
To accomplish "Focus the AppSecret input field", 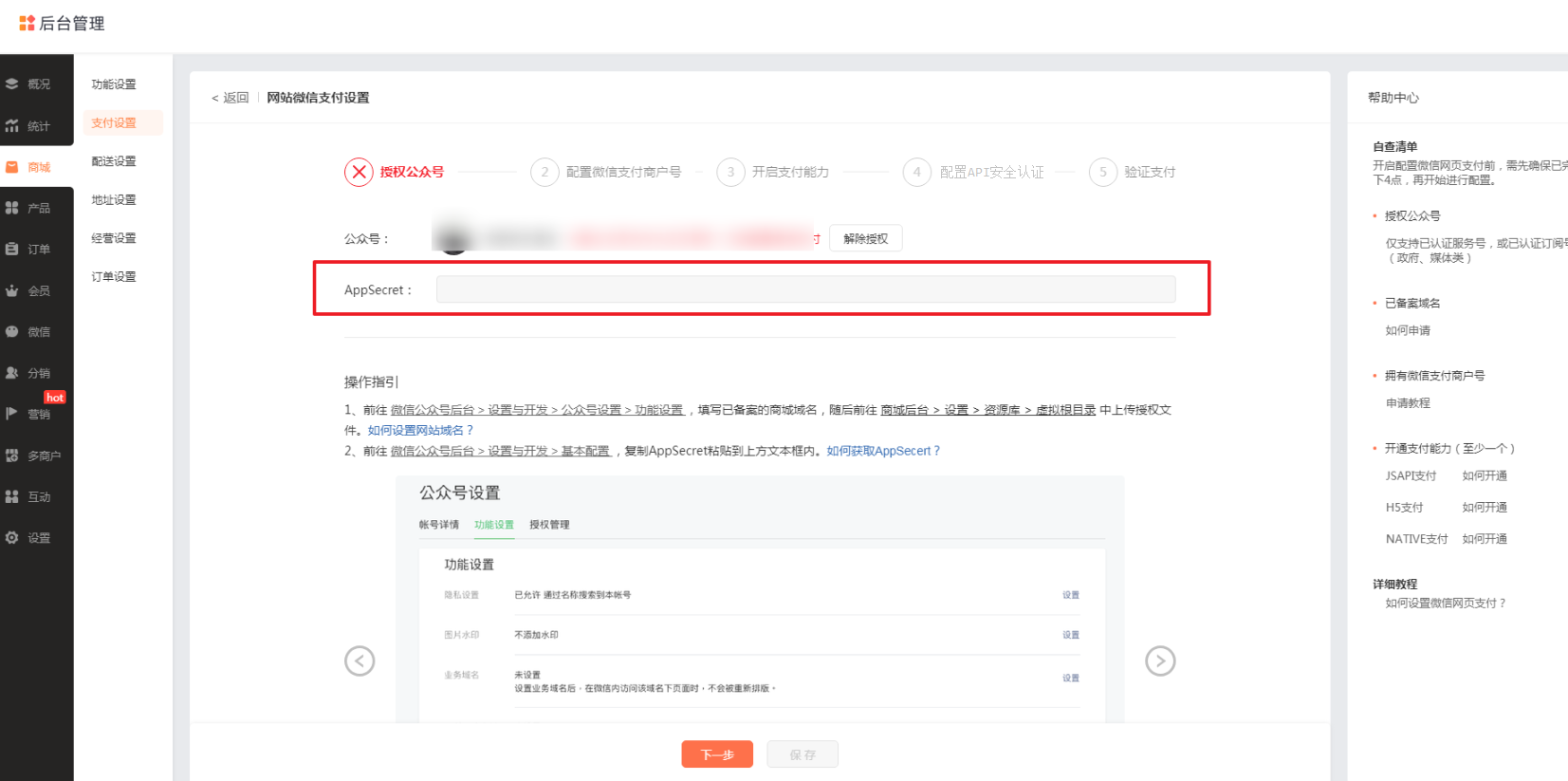I will 805,289.
